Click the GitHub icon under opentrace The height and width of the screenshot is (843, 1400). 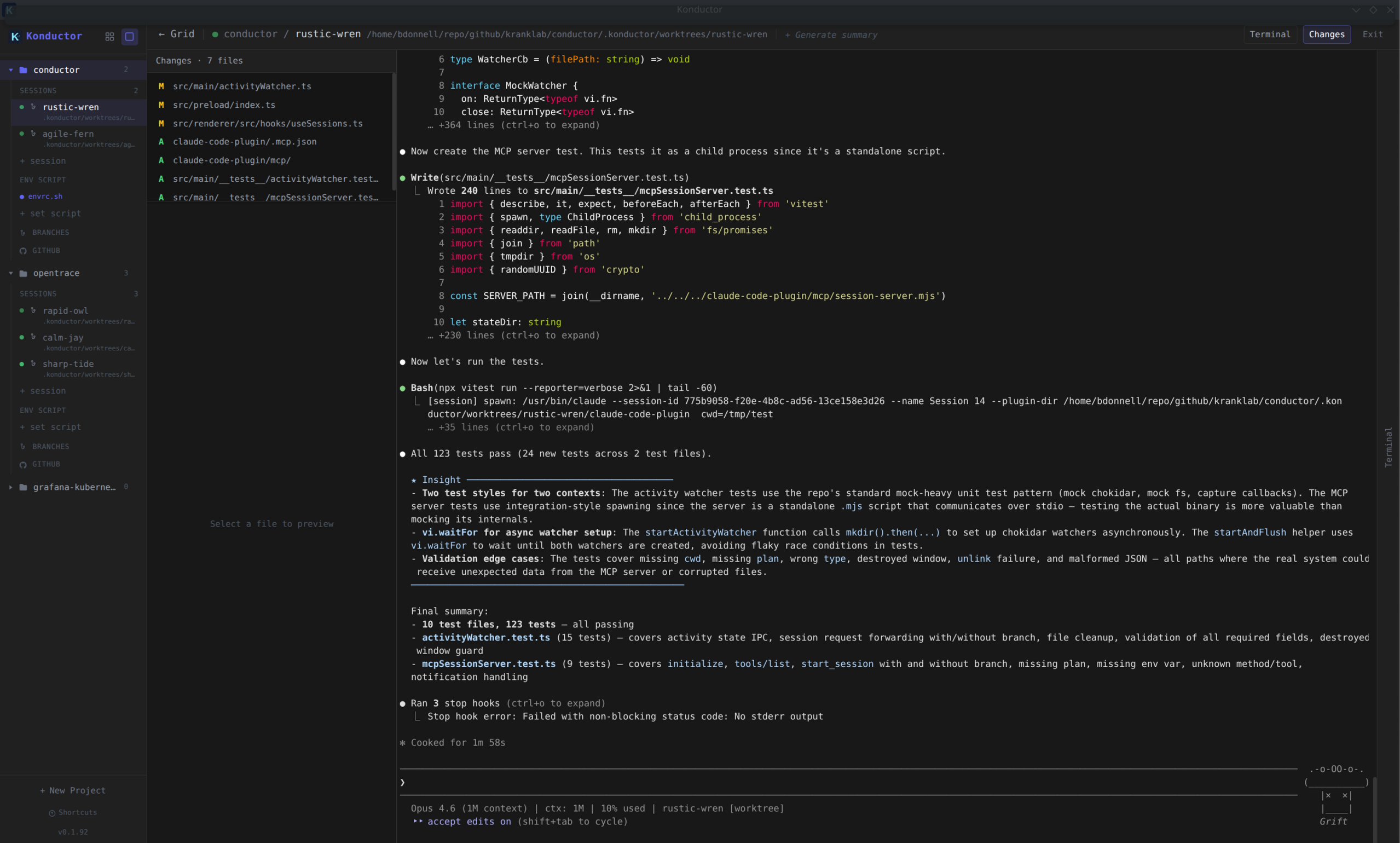[24, 465]
